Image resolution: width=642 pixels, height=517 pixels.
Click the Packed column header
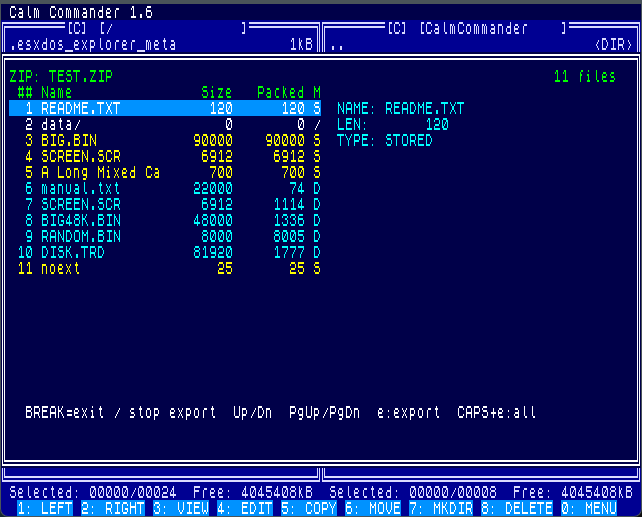280,92
